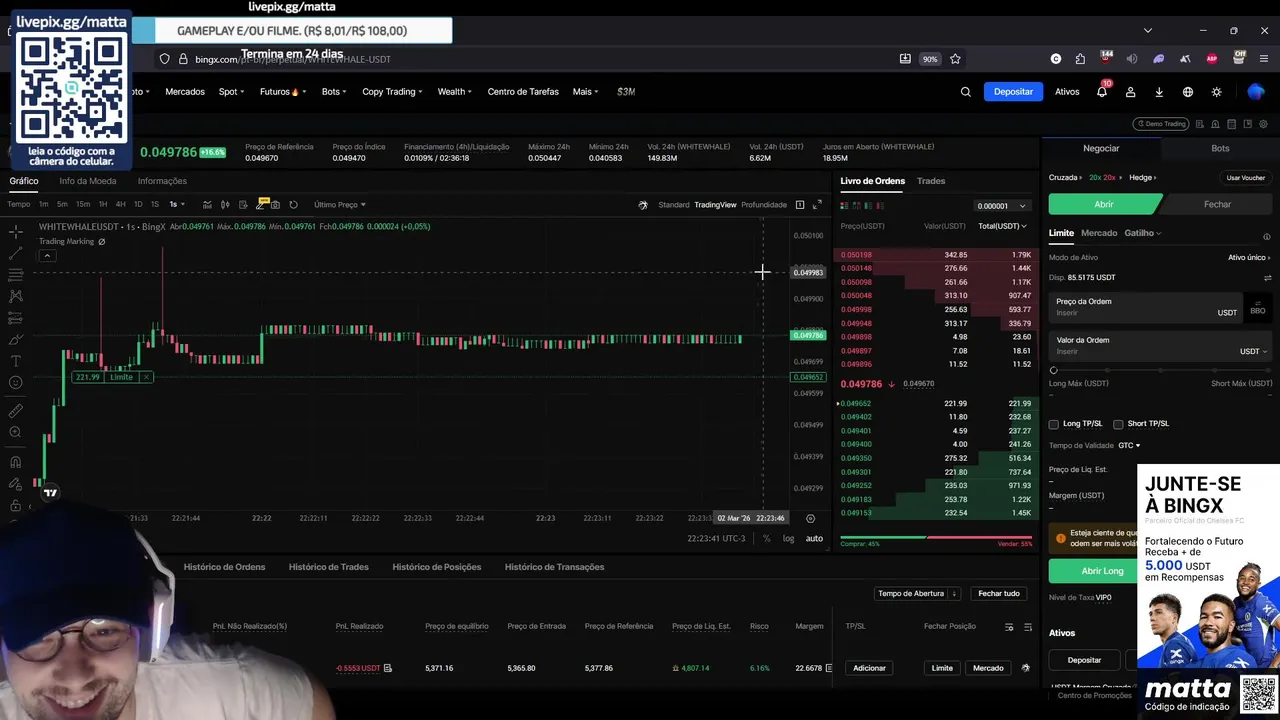1280x720 pixels.
Task: Click the transfer arrows beside available balance
Action: pyautogui.click(x=1267, y=277)
